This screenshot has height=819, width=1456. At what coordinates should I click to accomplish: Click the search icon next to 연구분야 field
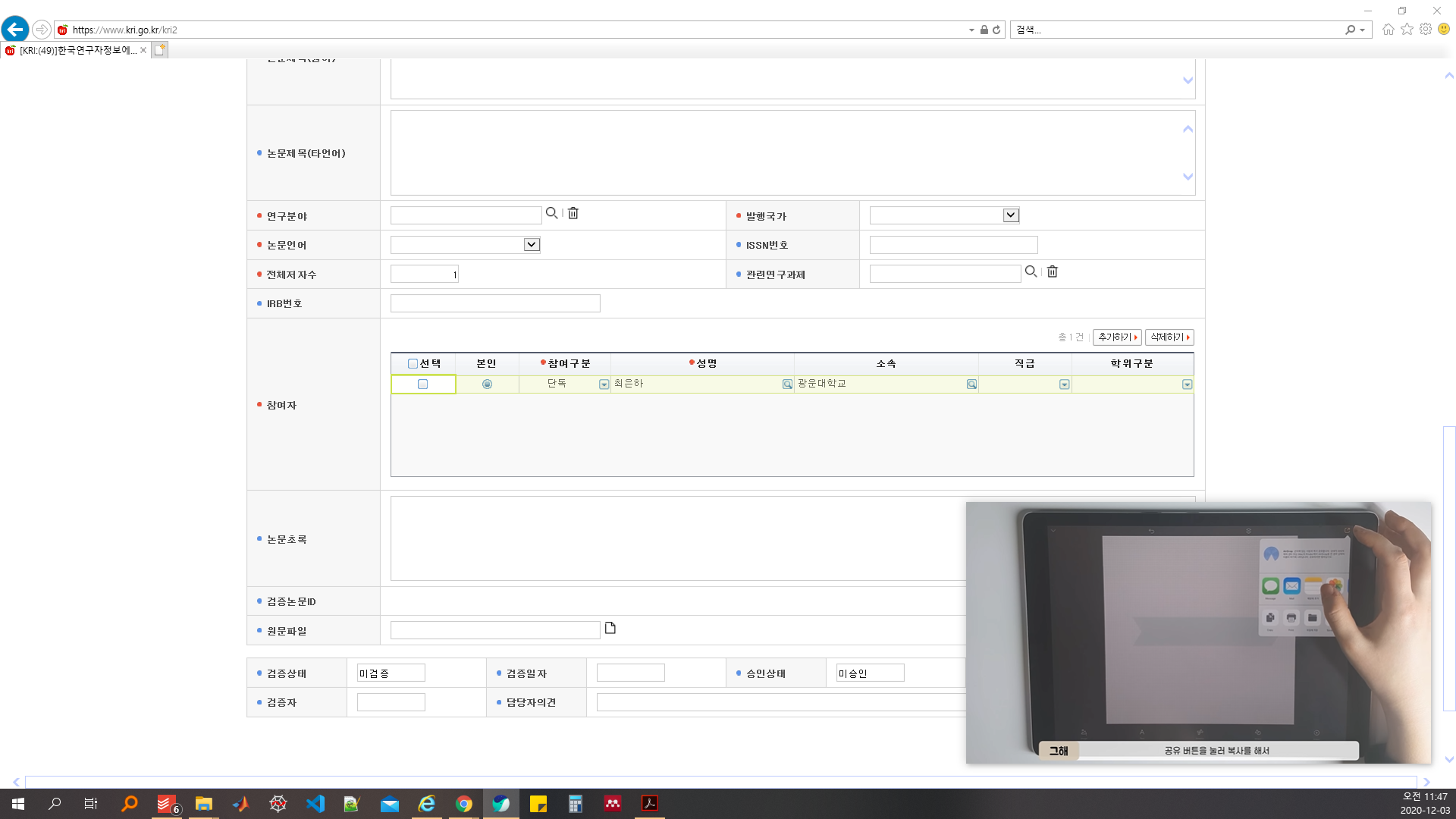click(551, 213)
